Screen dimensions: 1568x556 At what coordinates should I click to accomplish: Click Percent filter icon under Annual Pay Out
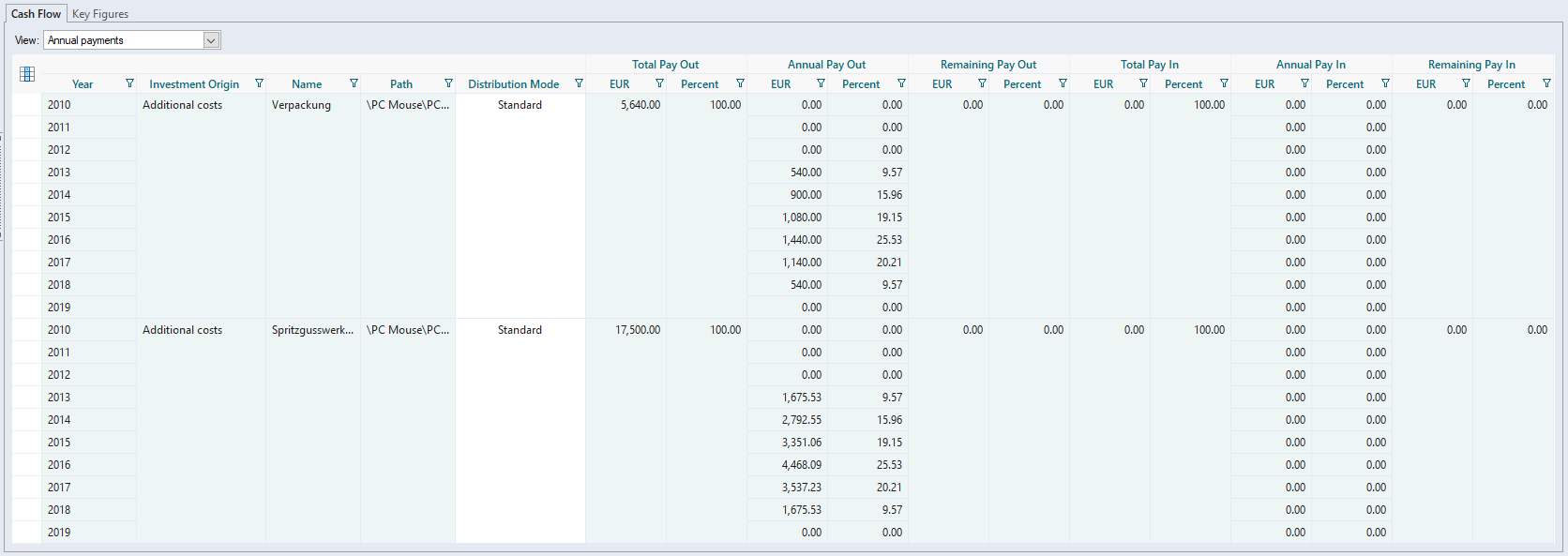[x=901, y=83]
